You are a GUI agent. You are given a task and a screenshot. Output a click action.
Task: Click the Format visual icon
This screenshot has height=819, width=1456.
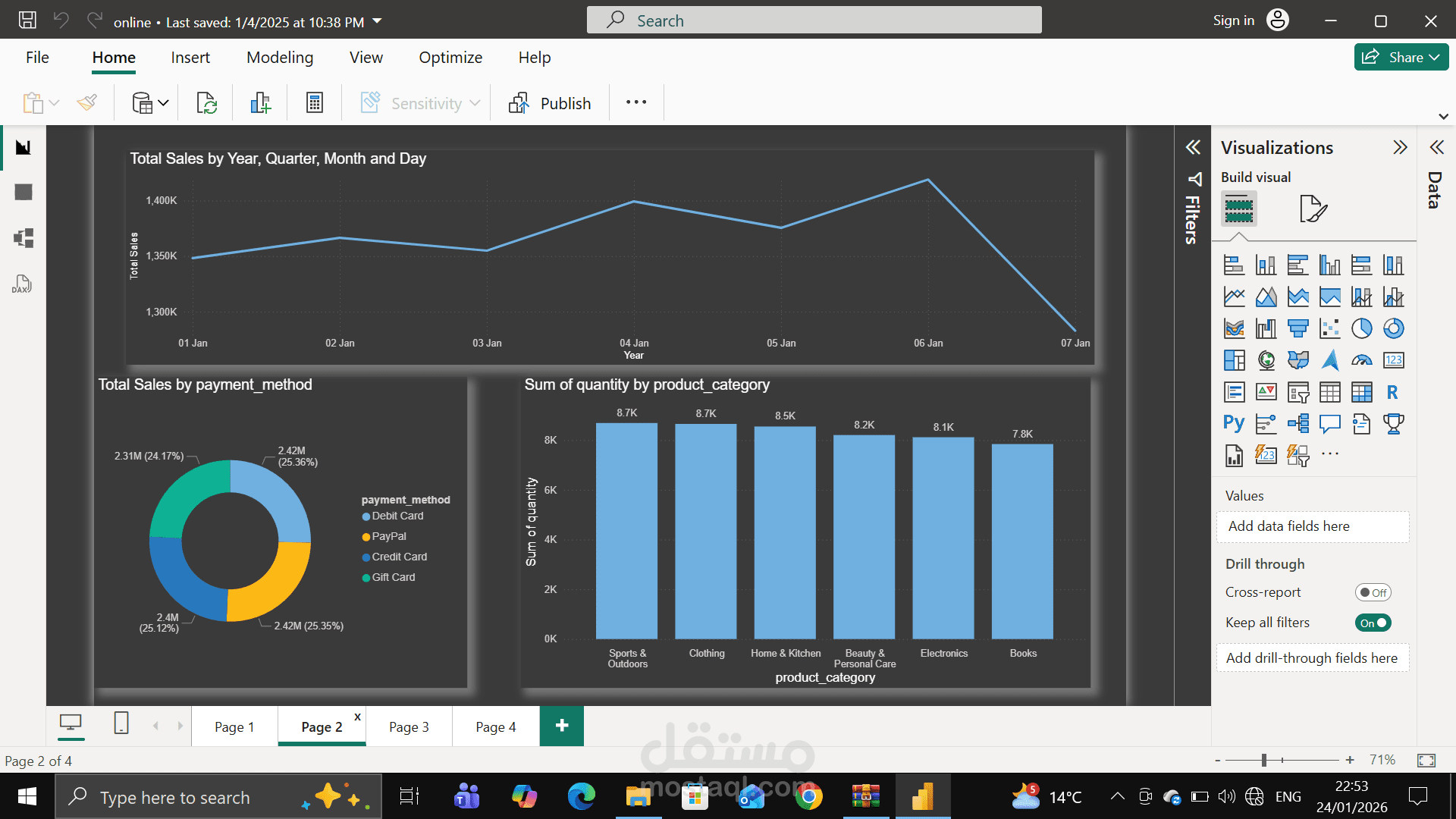(1313, 209)
